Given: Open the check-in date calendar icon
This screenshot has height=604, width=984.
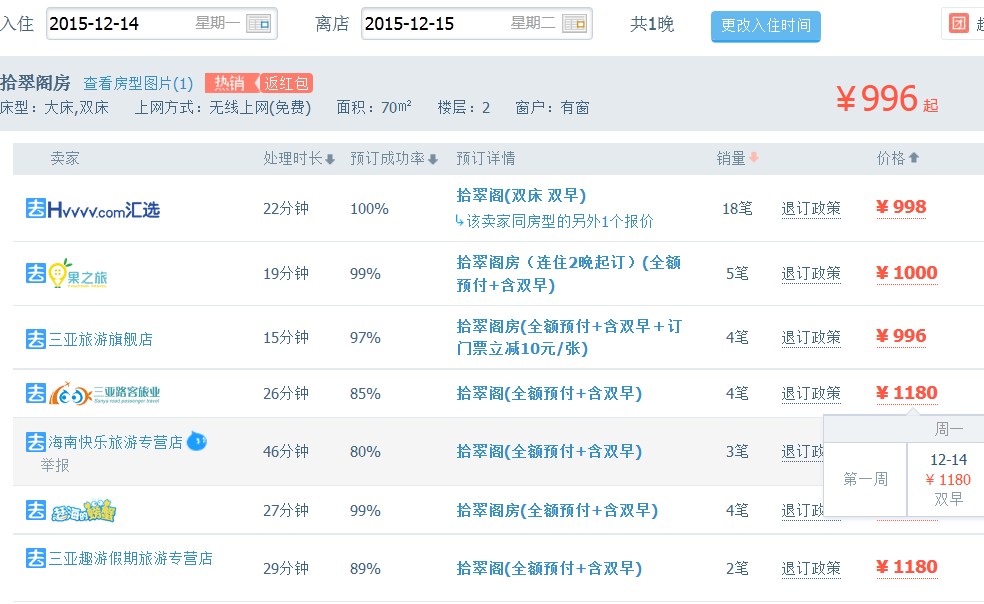Looking at the screenshot, I should click(258, 24).
